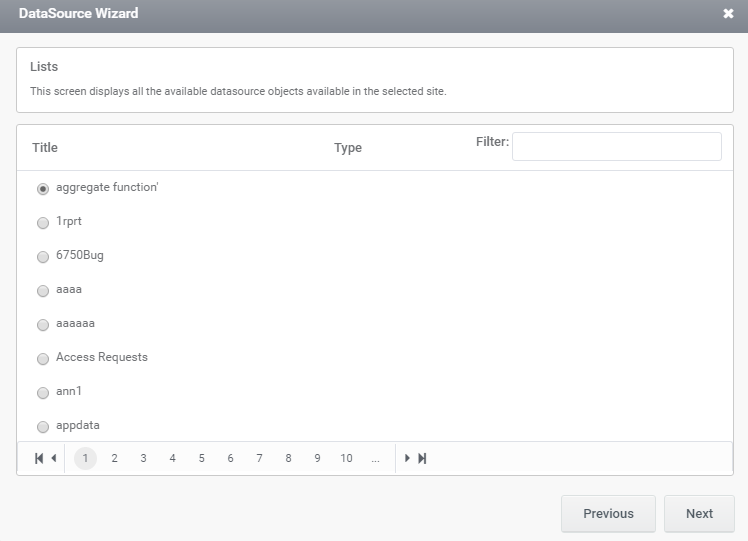Screen dimensions: 748x541
Task: Show more pages via ellipsis
Action: click(x=375, y=458)
